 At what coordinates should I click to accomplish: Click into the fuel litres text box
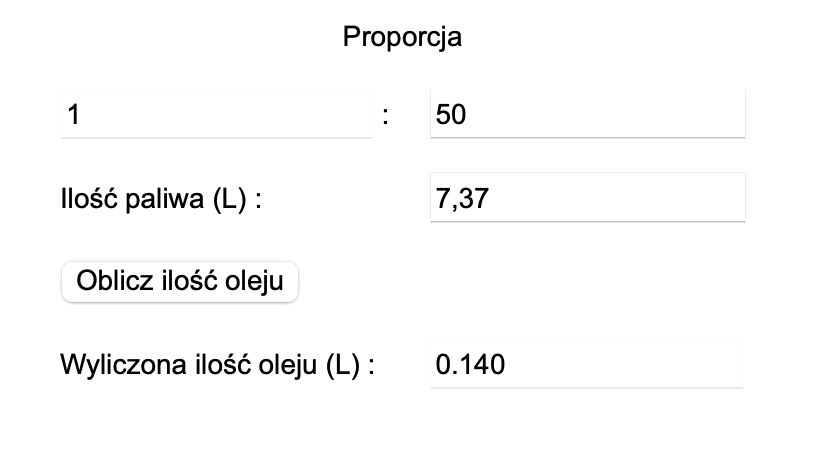[587, 198]
